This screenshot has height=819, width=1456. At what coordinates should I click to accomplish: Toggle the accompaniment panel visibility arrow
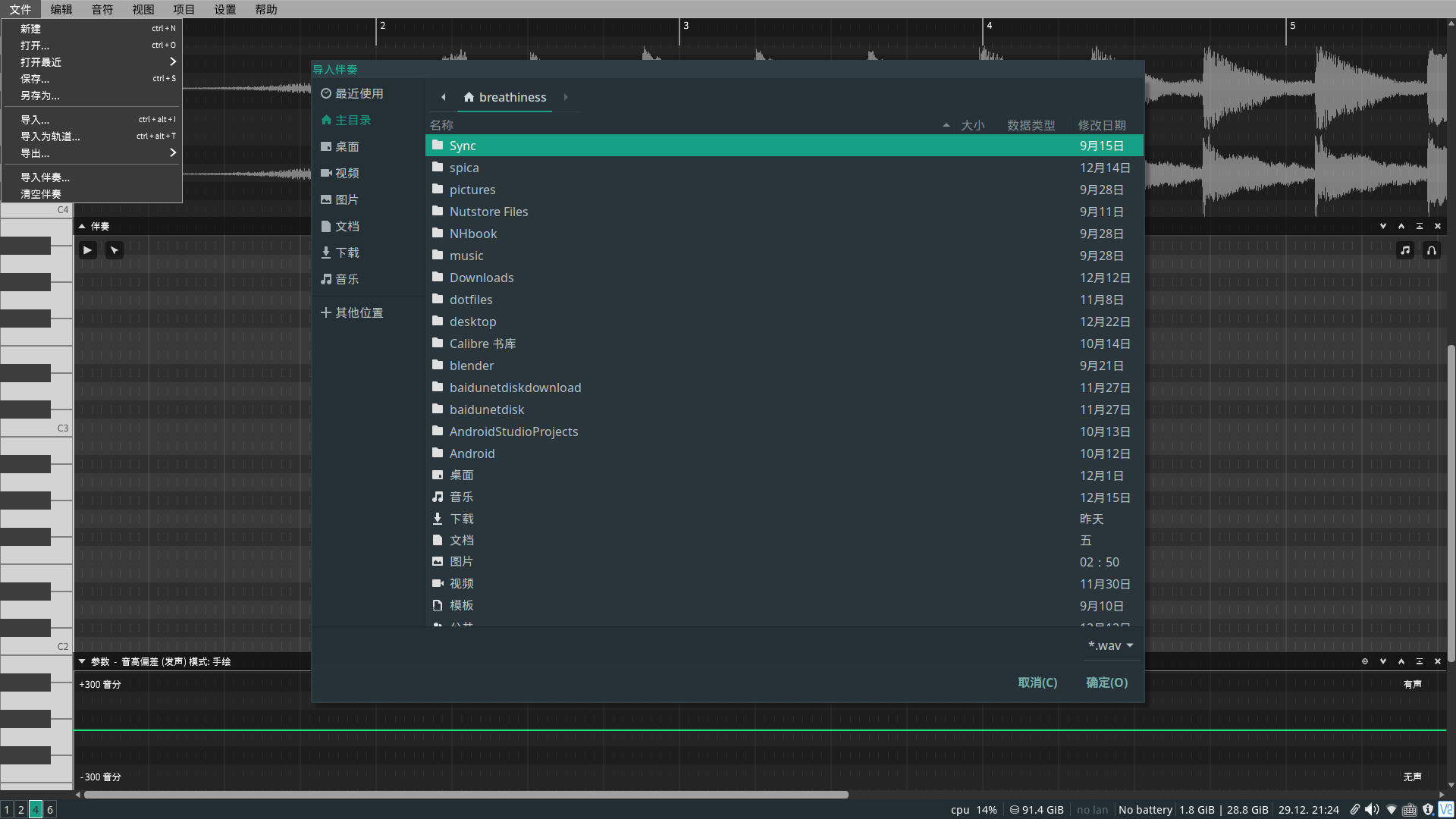(82, 225)
